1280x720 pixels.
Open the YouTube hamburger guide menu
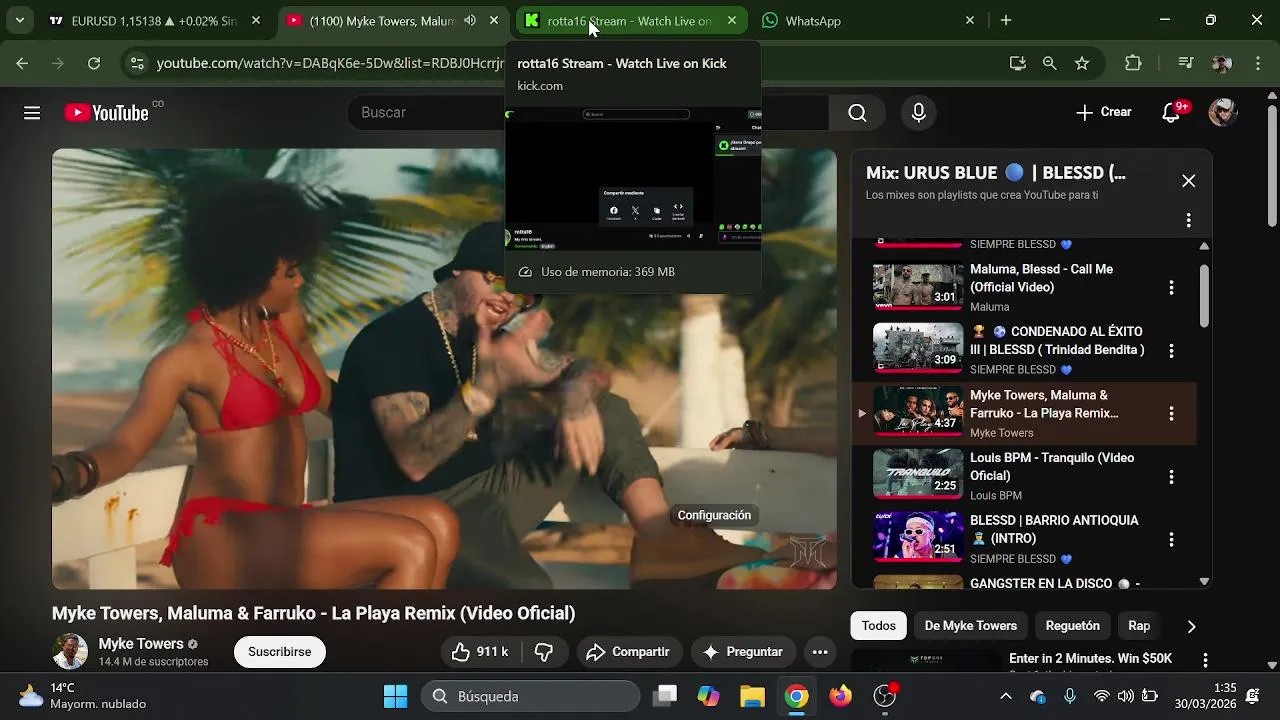[32, 113]
